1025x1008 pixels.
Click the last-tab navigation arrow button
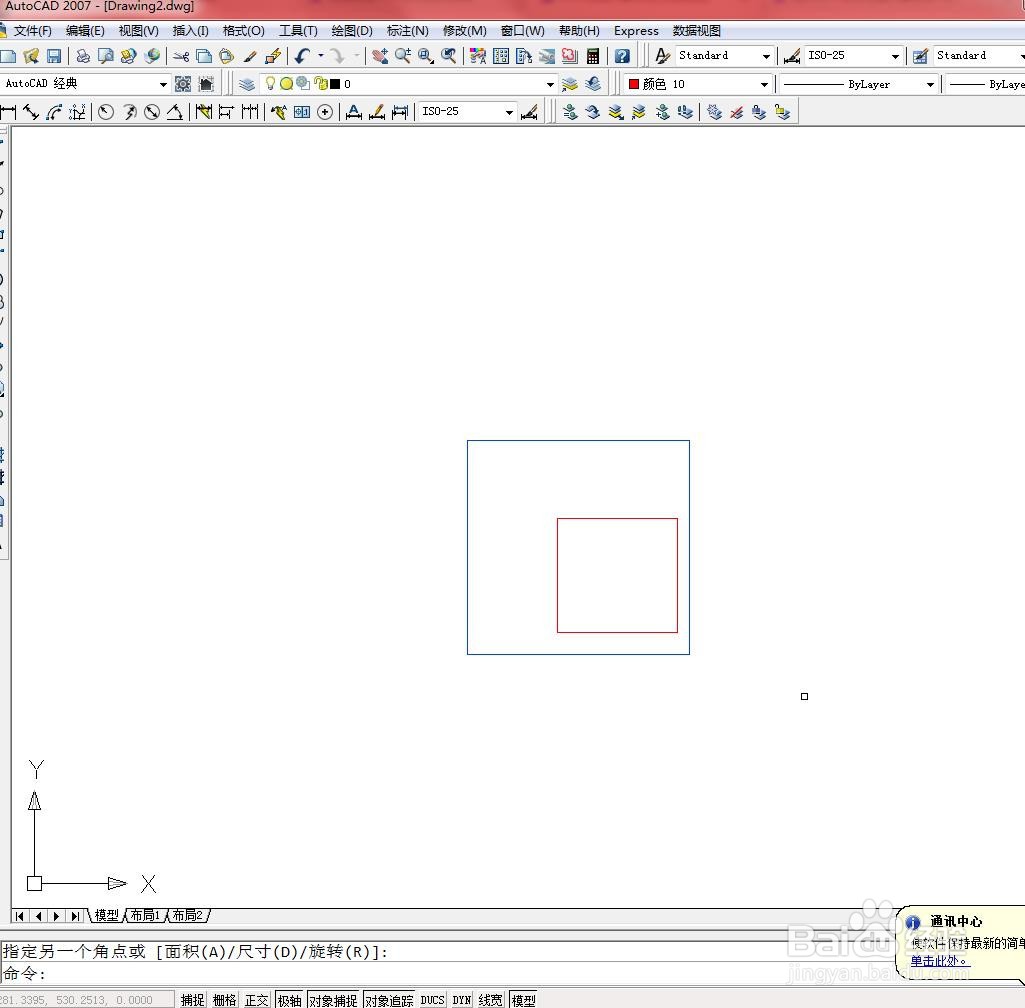point(76,916)
